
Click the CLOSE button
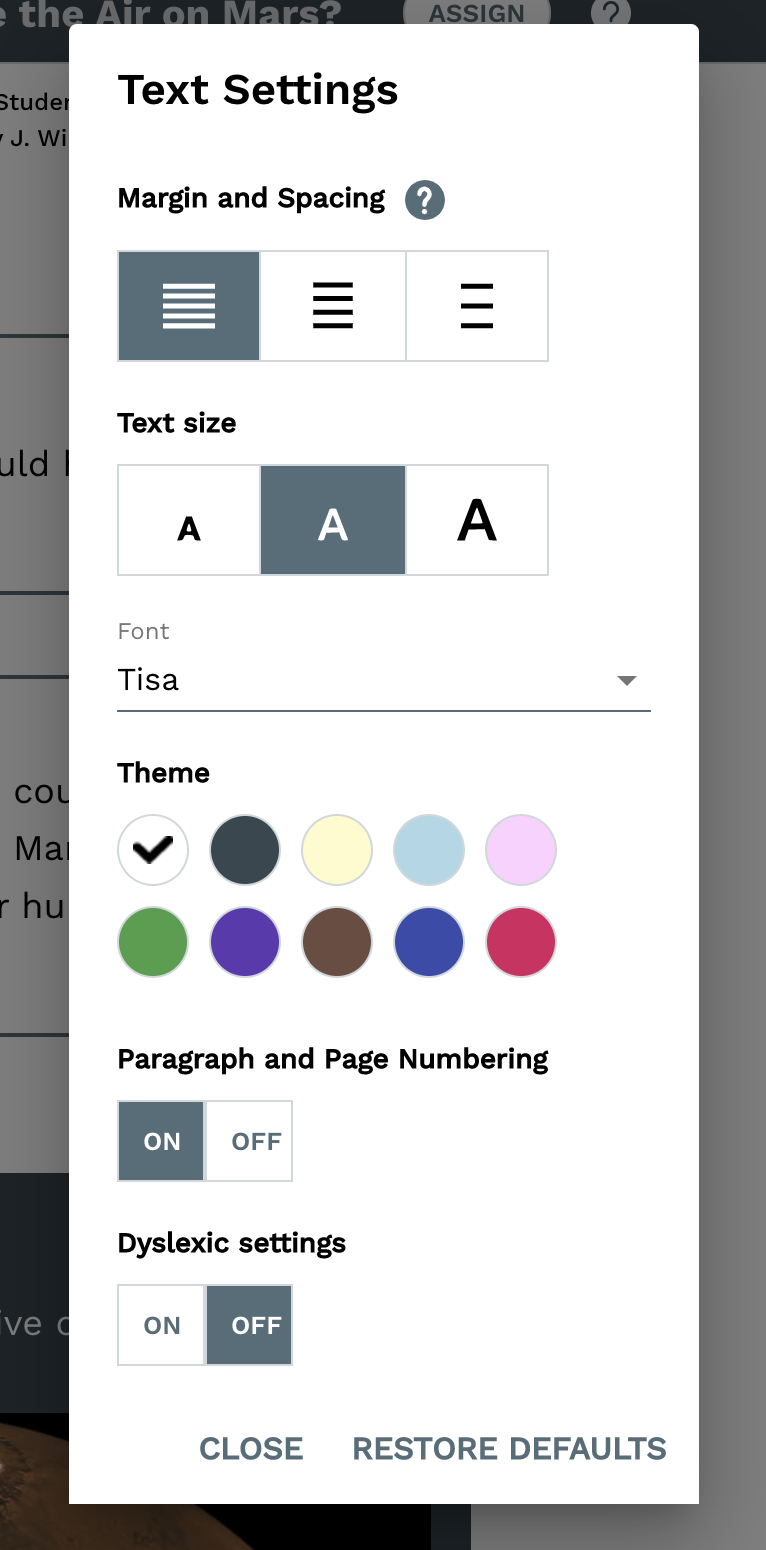pos(251,1449)
